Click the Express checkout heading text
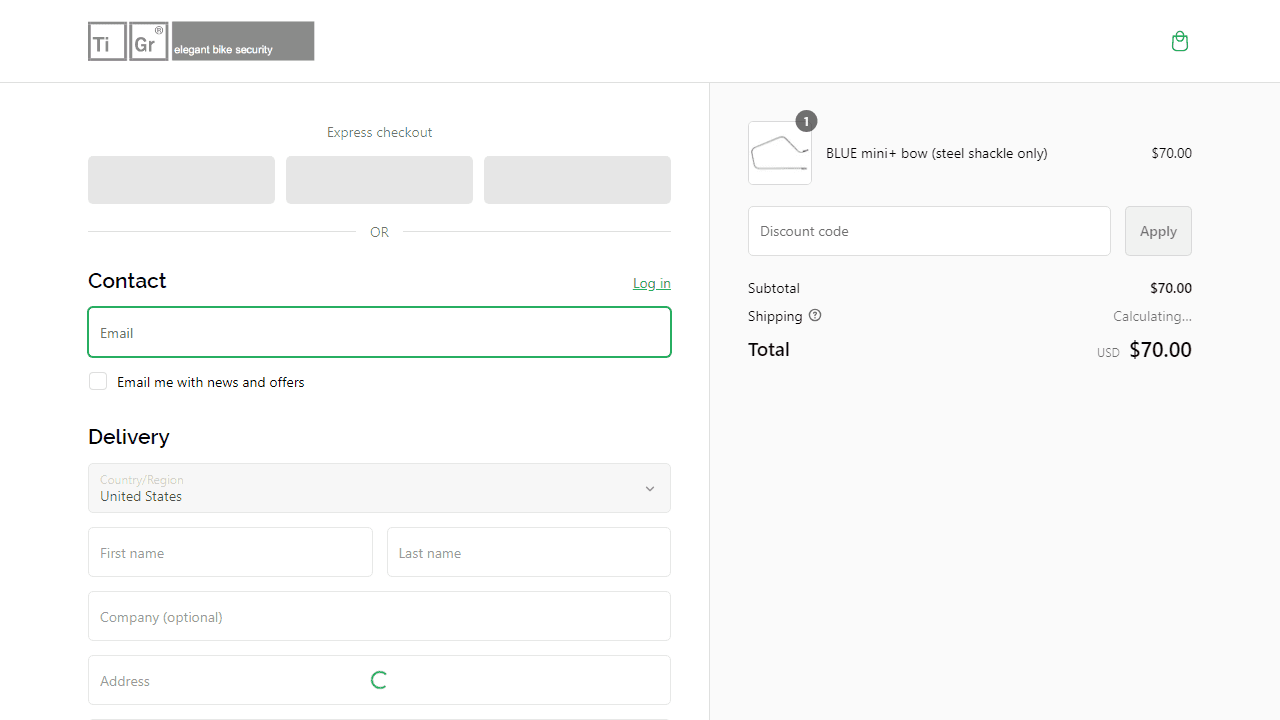Viewport: 1280px width, 720px height. (379, 132)
